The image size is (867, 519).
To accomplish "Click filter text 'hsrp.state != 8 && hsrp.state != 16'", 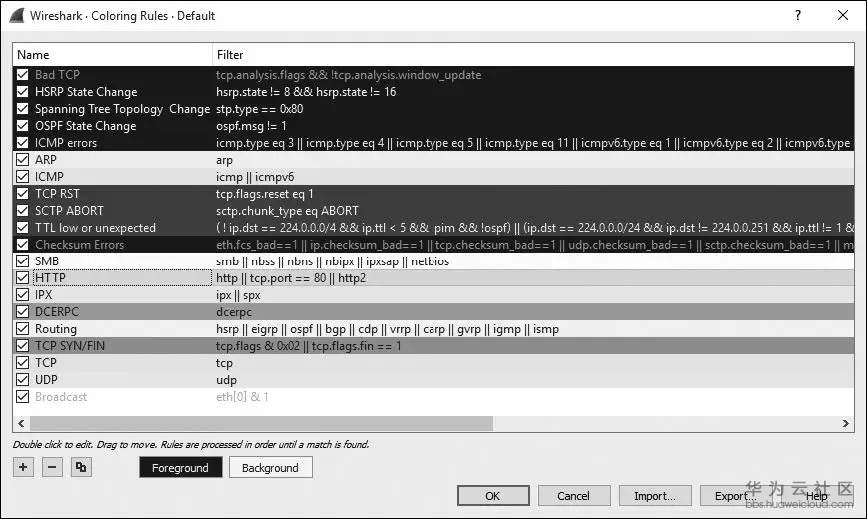I will click(x=306, y=92).
